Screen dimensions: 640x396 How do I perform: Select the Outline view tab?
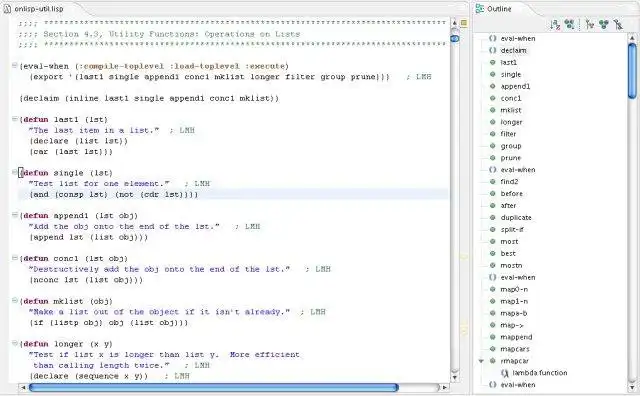pyautogui.click(x=494, y=9)
